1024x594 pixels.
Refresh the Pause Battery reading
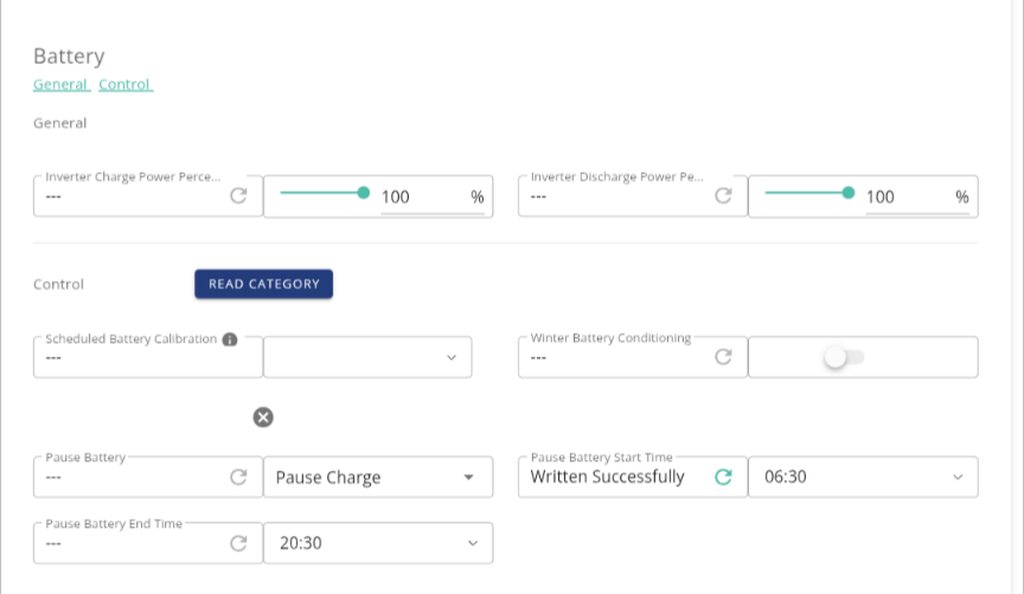(238, 477)
